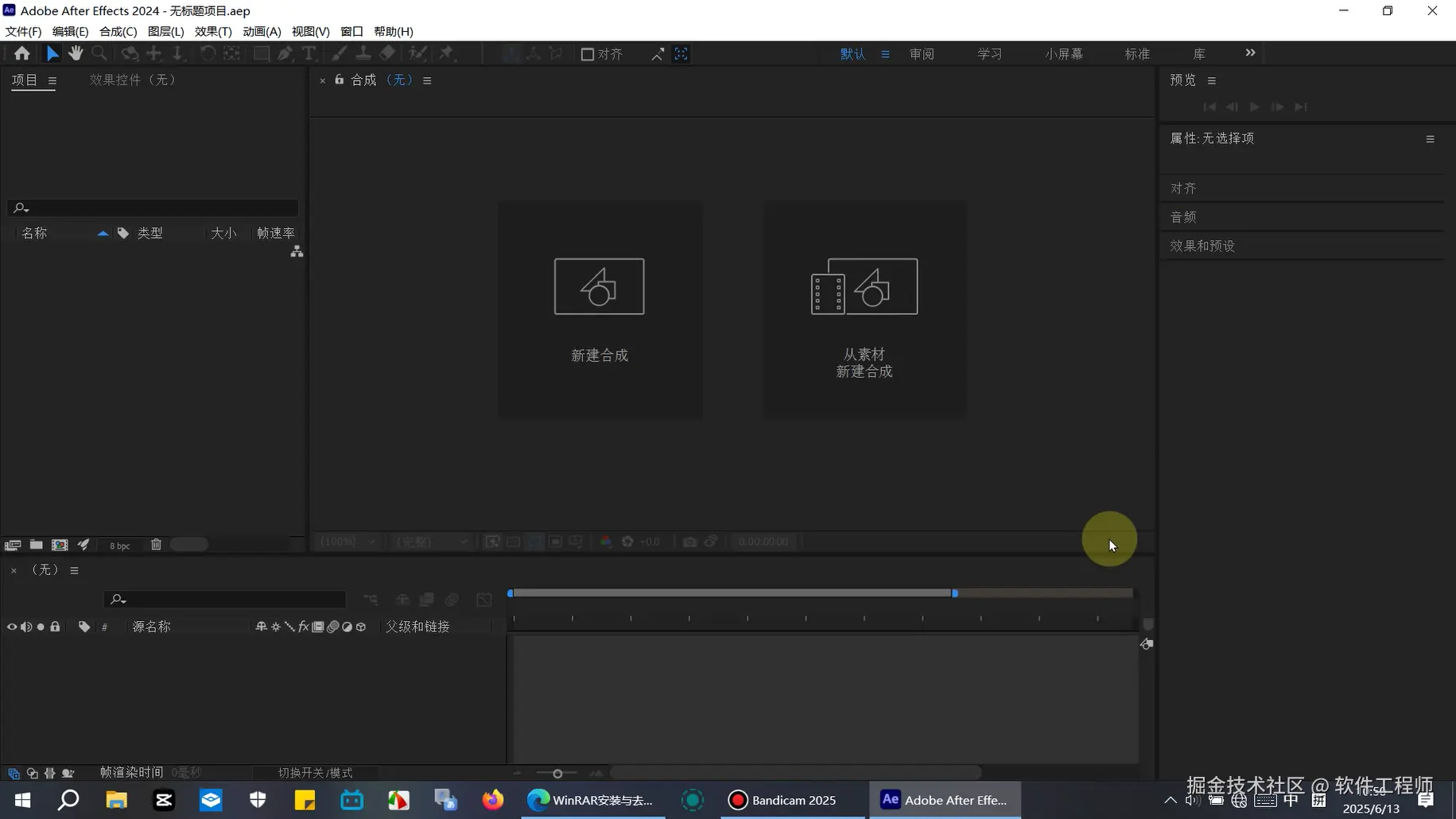Toggle the composition viewer lock icon
Screen dimensions: 1456x819
[340, 80]
